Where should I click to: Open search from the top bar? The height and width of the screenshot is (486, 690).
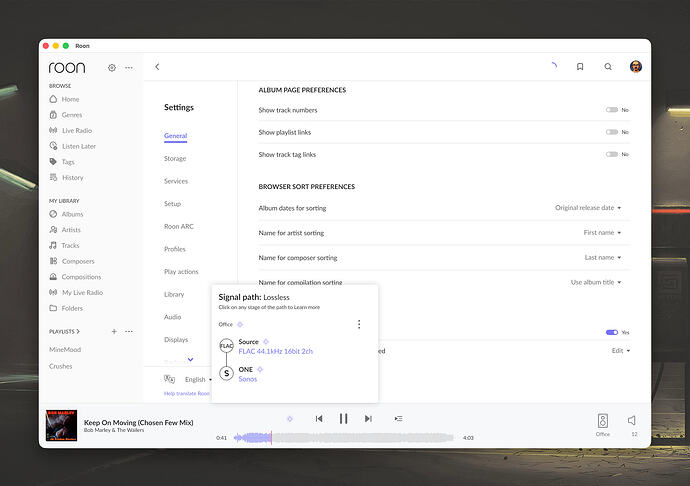click(608, 66)
